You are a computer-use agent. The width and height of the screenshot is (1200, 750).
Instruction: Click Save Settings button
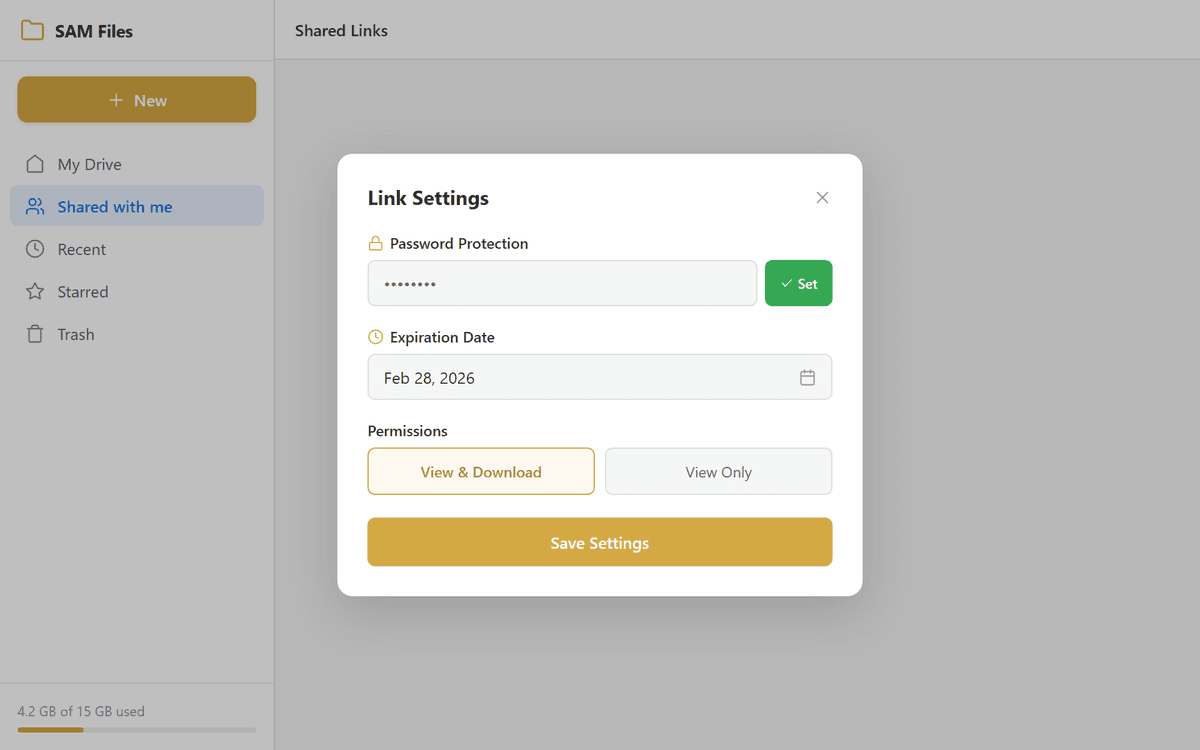pos(599,543)
